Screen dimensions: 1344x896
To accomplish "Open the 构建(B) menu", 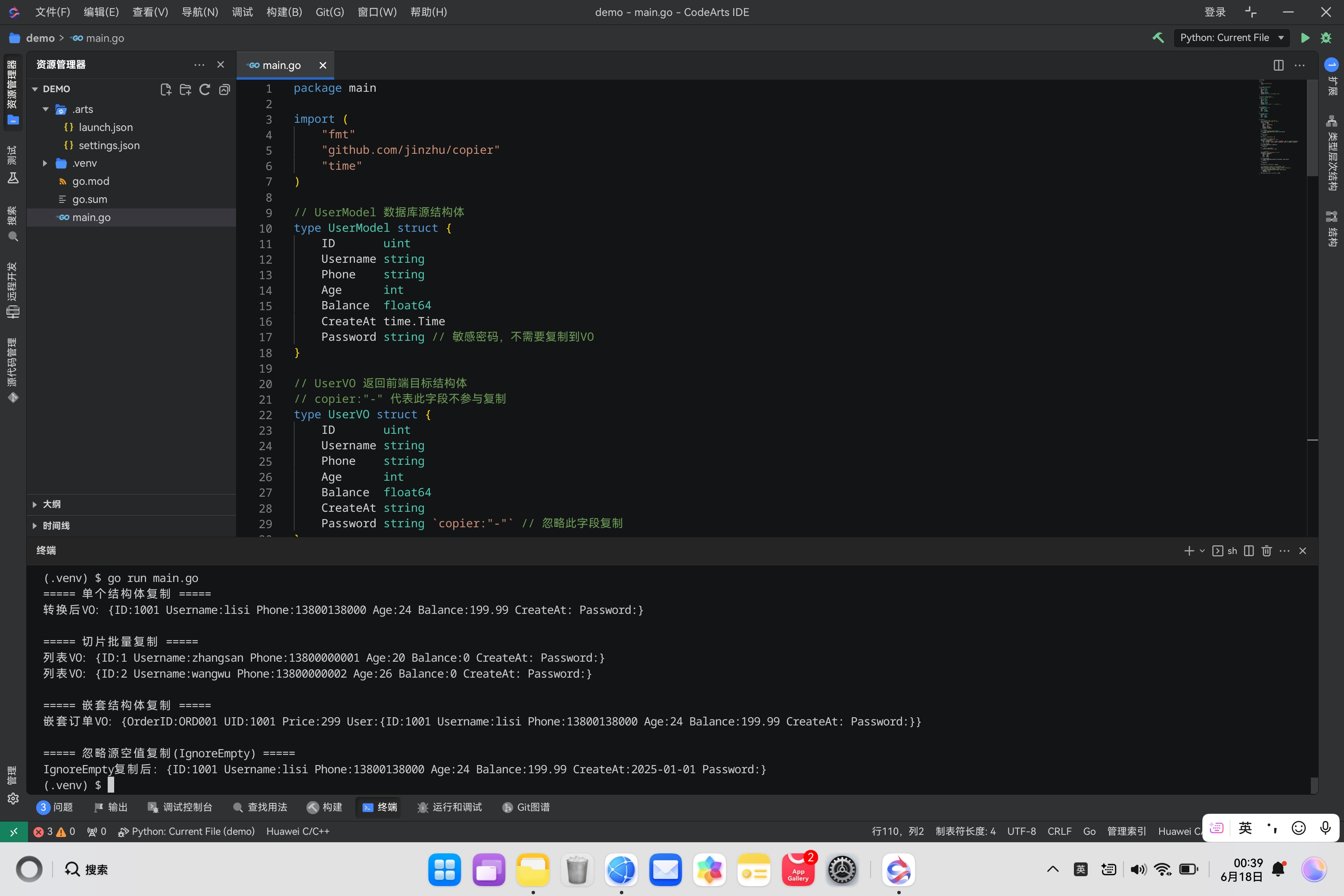I will pyautogui.click(x=284, y=12).
